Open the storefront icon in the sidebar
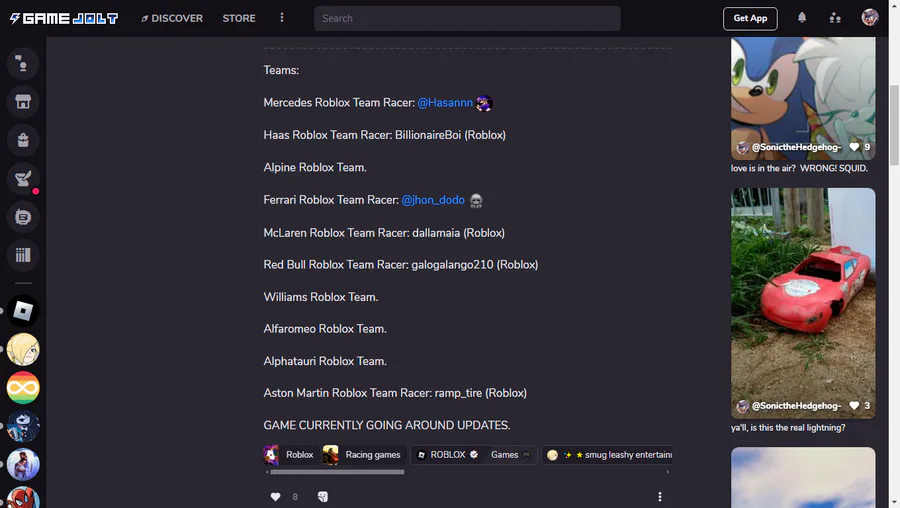900x508 pixels. 23,102
